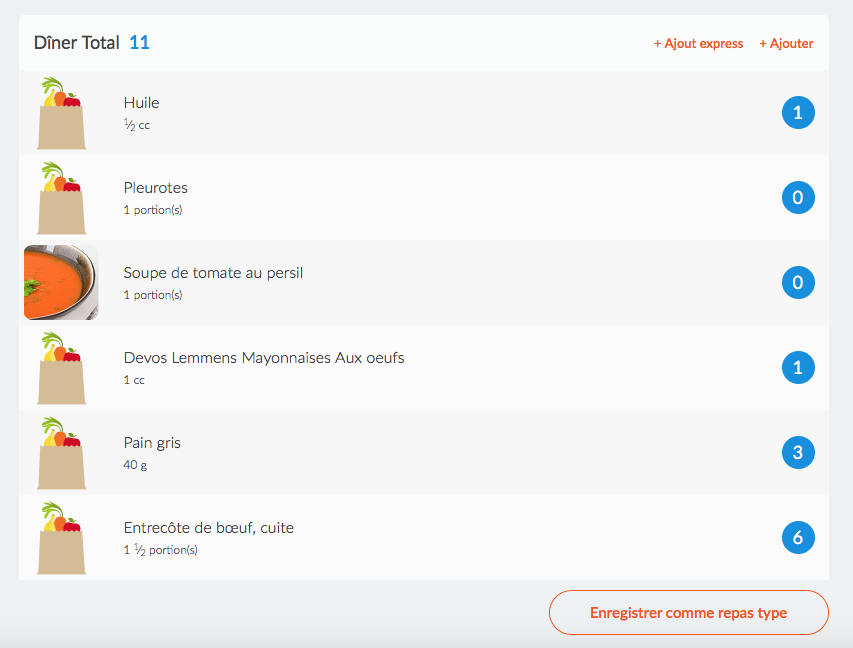The height and width of the screenshot is (648, 853).
Task: Open the tomato soup thumbnail image
Action: 61,282
